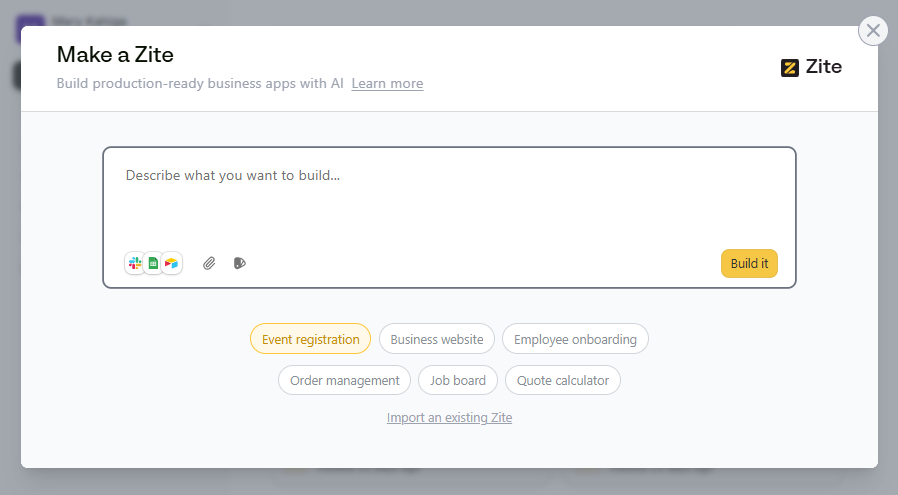
Task: Close the Make a Zite dialog
Action: (873, 30)
